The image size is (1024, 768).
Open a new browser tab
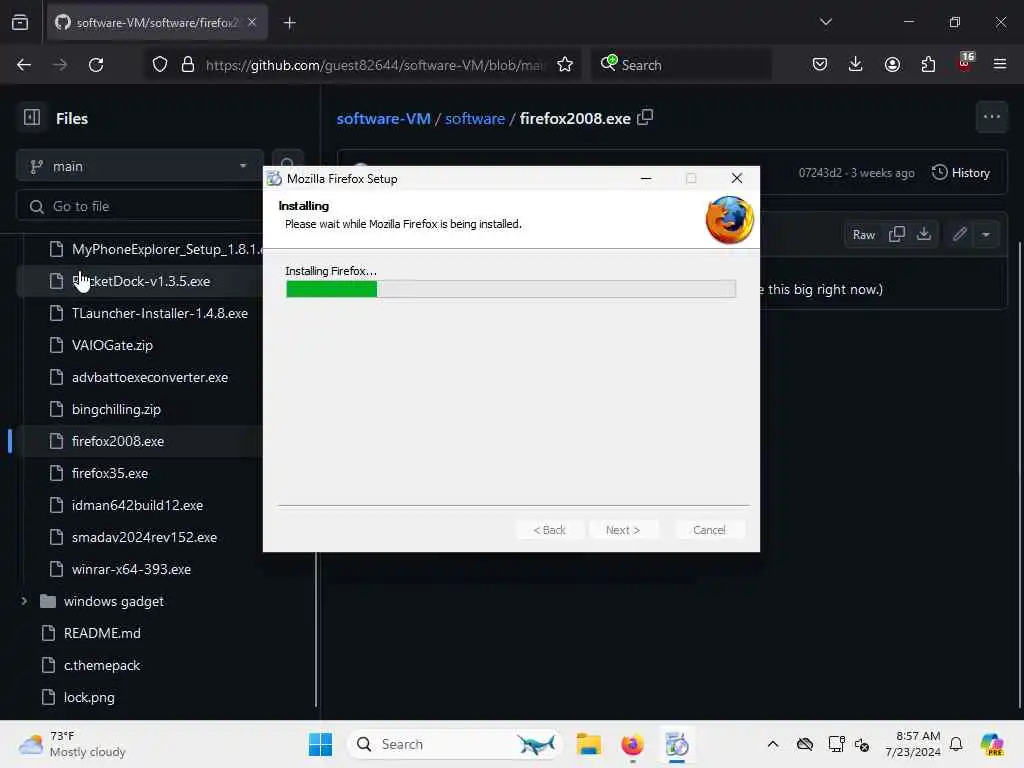(x=290, y=23)
